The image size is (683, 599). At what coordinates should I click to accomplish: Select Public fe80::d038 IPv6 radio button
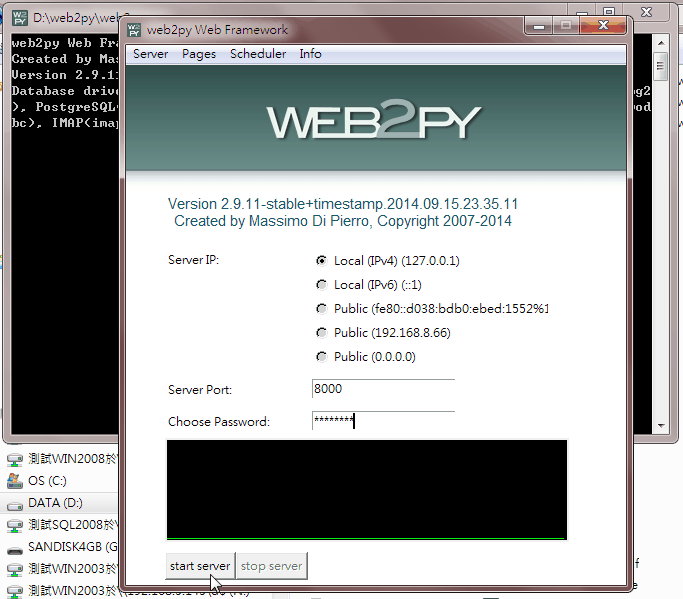click(321, 308)
